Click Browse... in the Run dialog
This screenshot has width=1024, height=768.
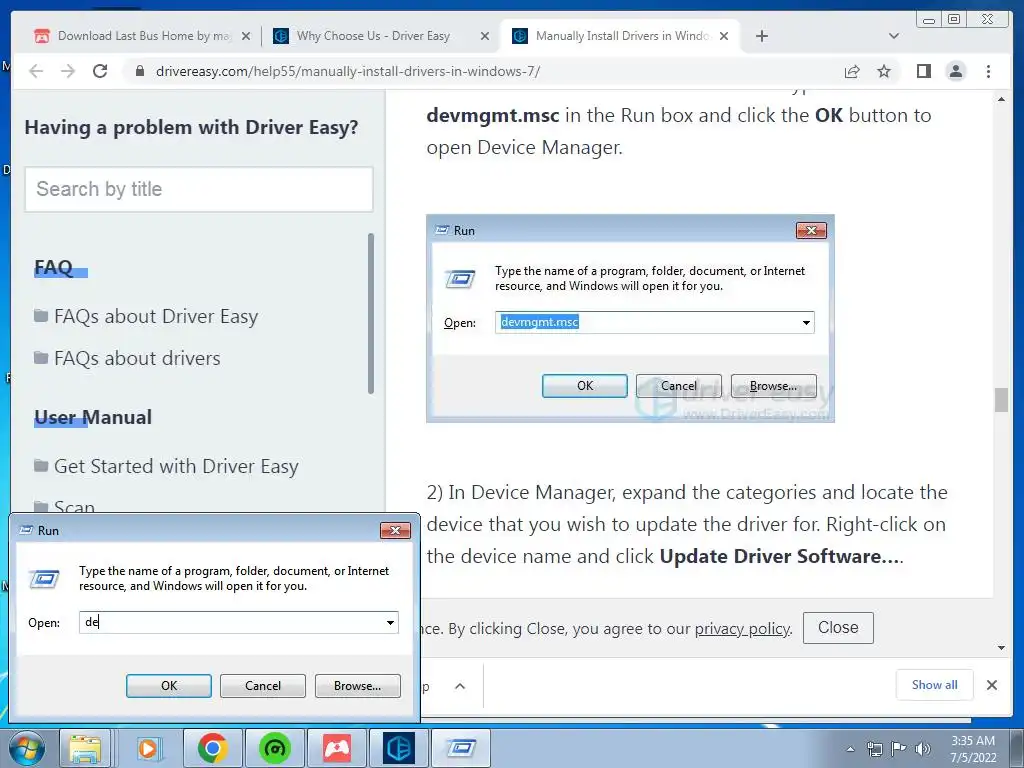click(357, 686)
